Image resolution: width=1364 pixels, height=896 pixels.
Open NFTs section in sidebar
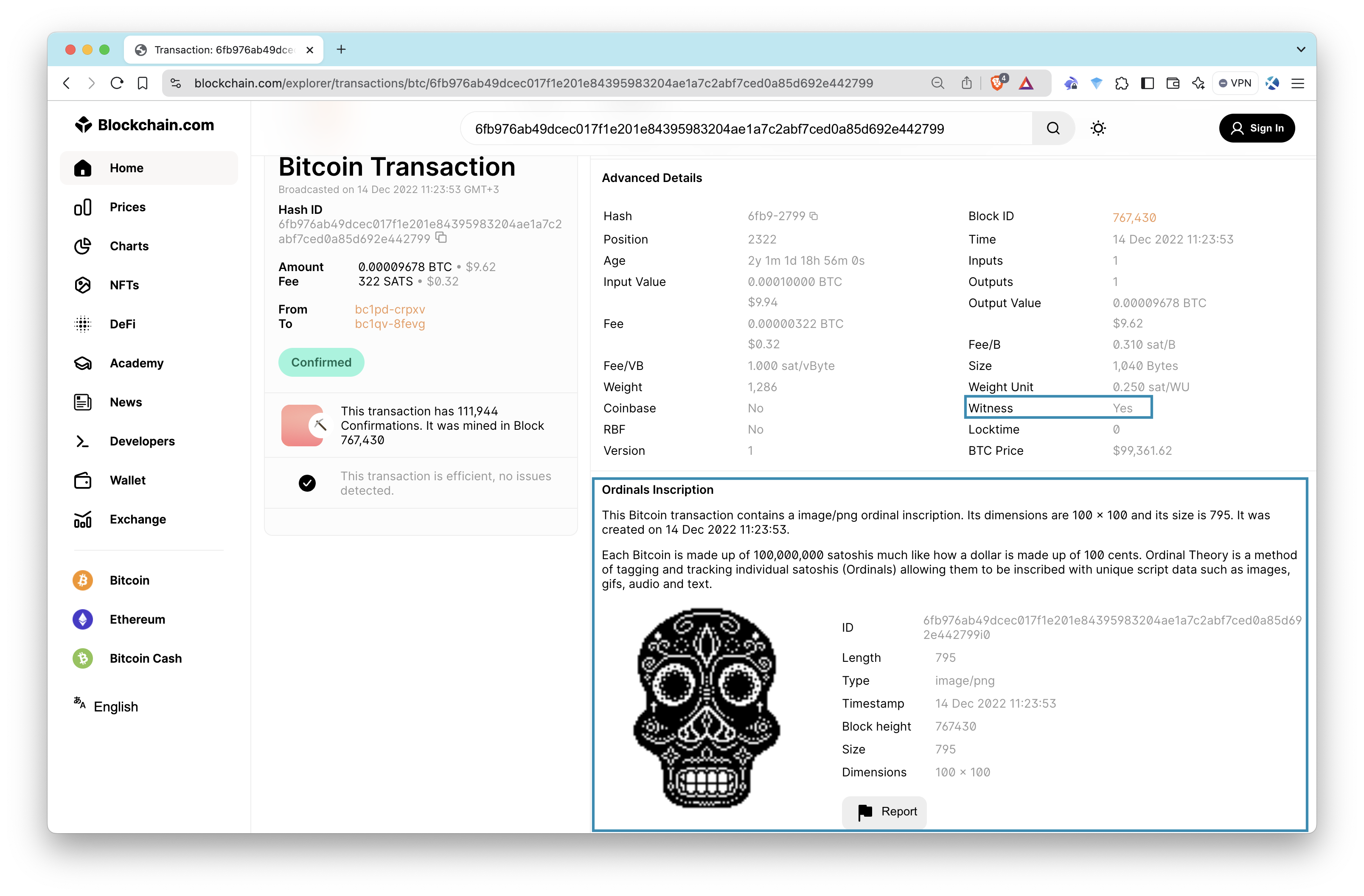tap(124, 285)
